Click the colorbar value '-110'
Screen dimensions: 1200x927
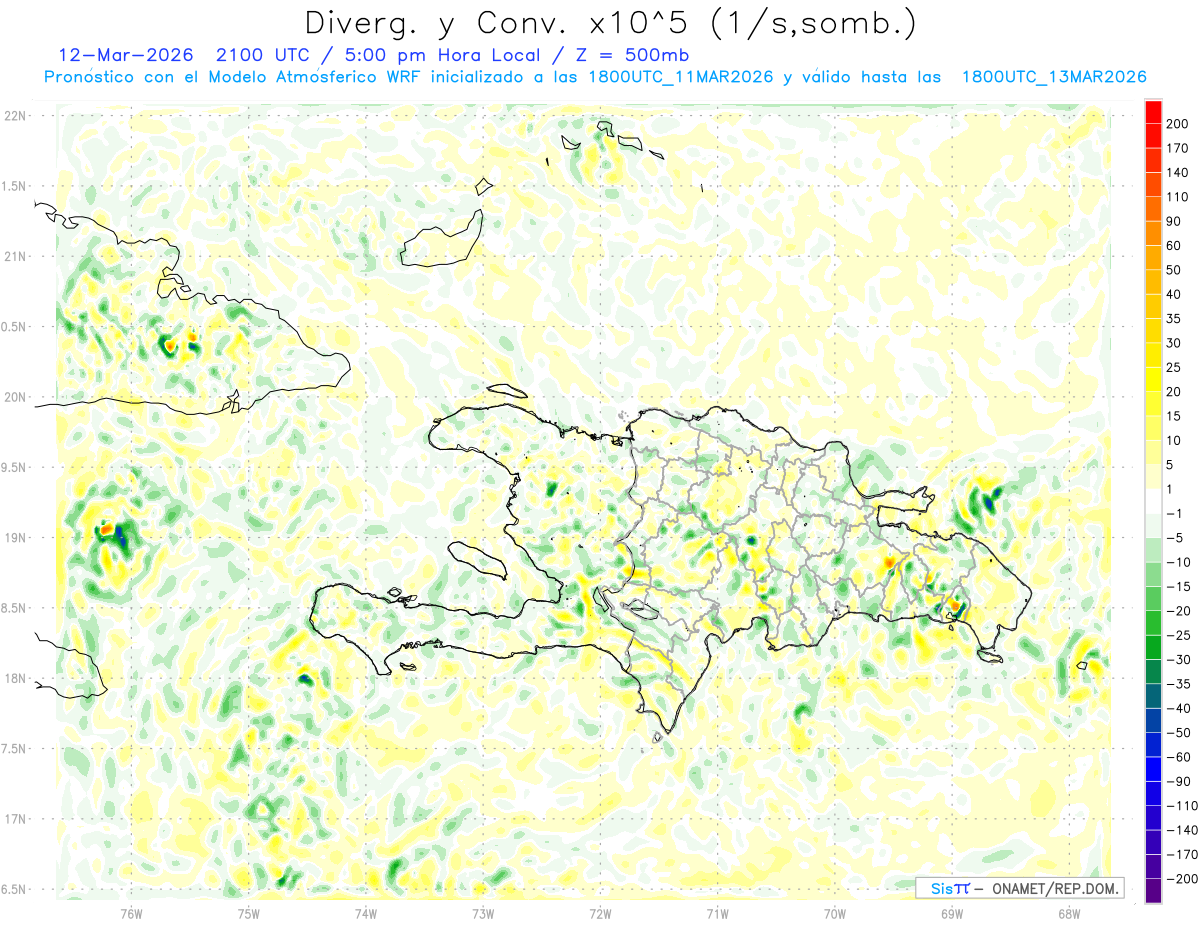tap(1181, 806)
